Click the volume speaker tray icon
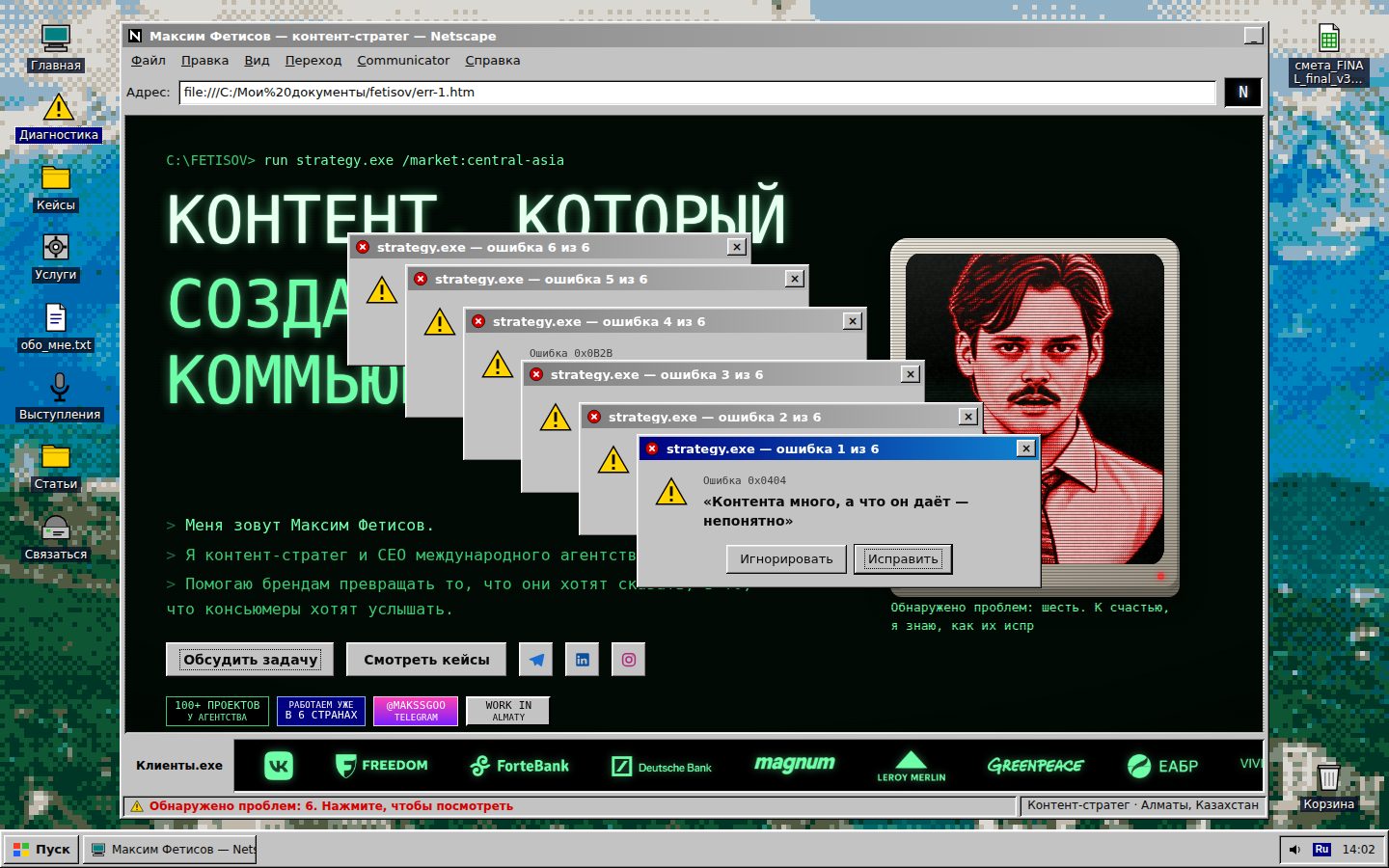Screen dimensions: 1389x868 pos(1294,850)
